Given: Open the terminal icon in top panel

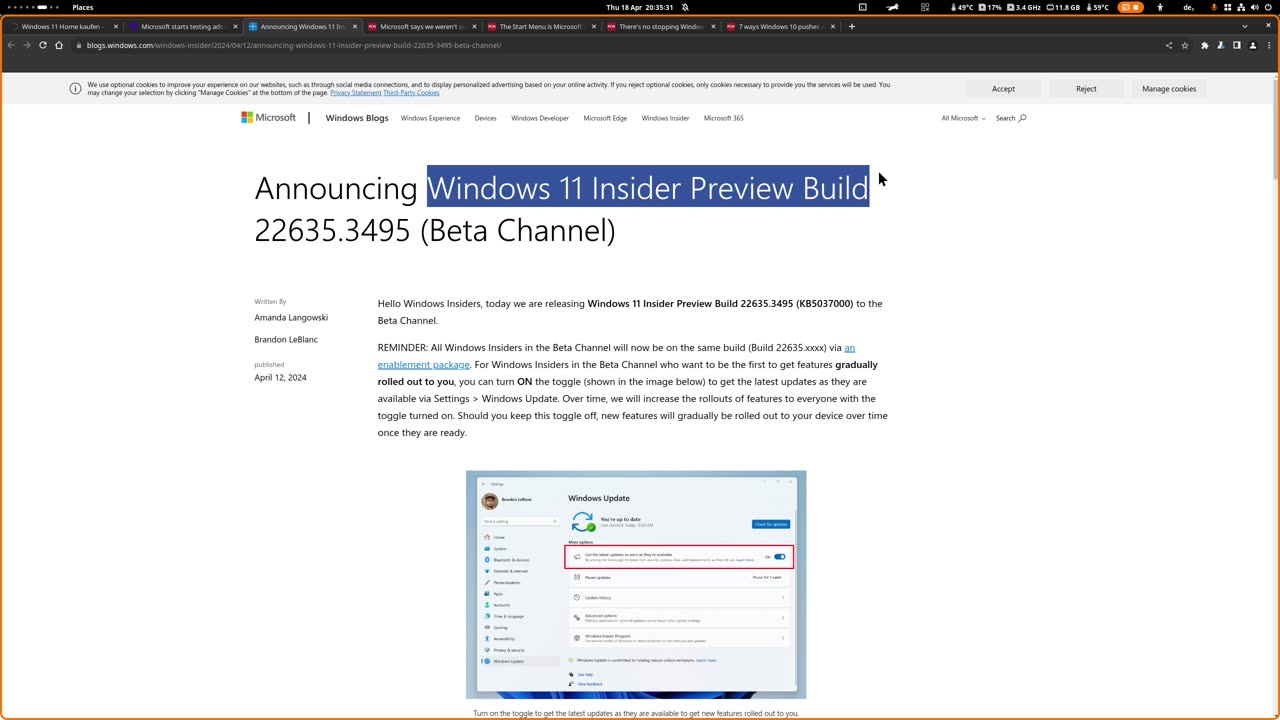Looking at the screenshot, I should [x=862, y=7].
